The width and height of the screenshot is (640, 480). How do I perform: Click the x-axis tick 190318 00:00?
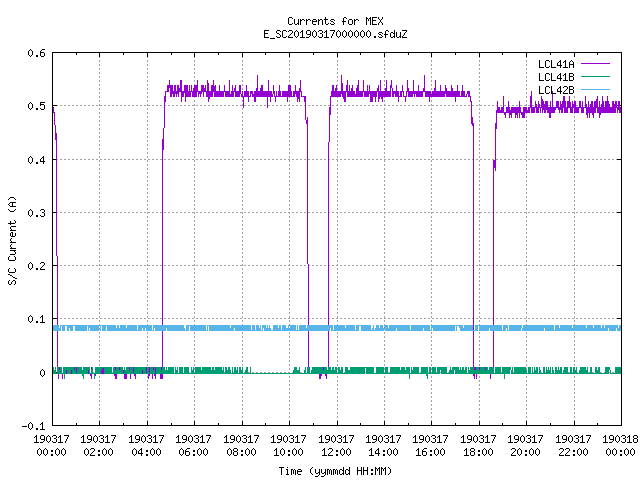(x=620, y=445)
